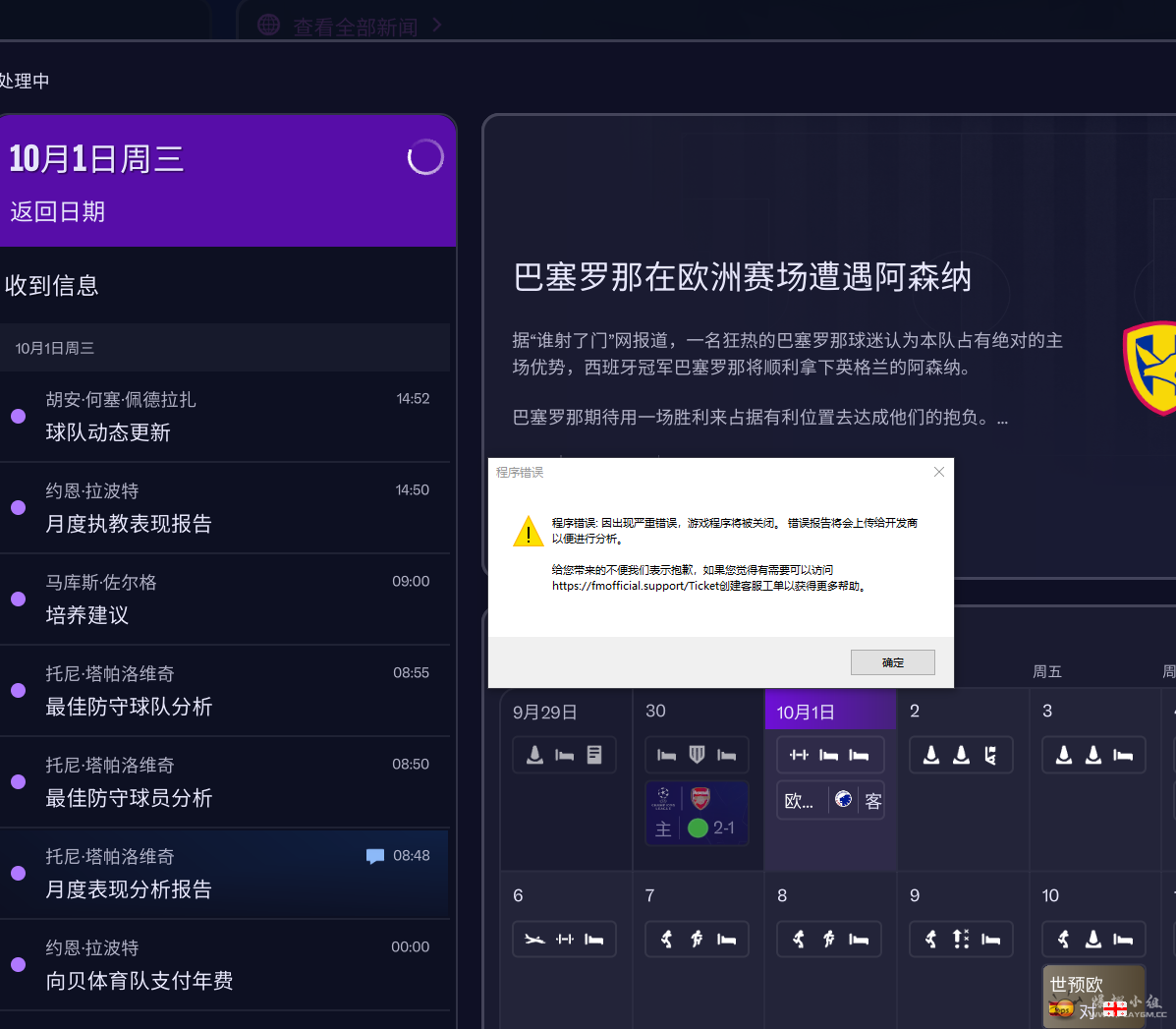Screen dimensions: 1176x1029
Task: Click the travel airplane icon on October 6
Action: click(x=534, y=939)
